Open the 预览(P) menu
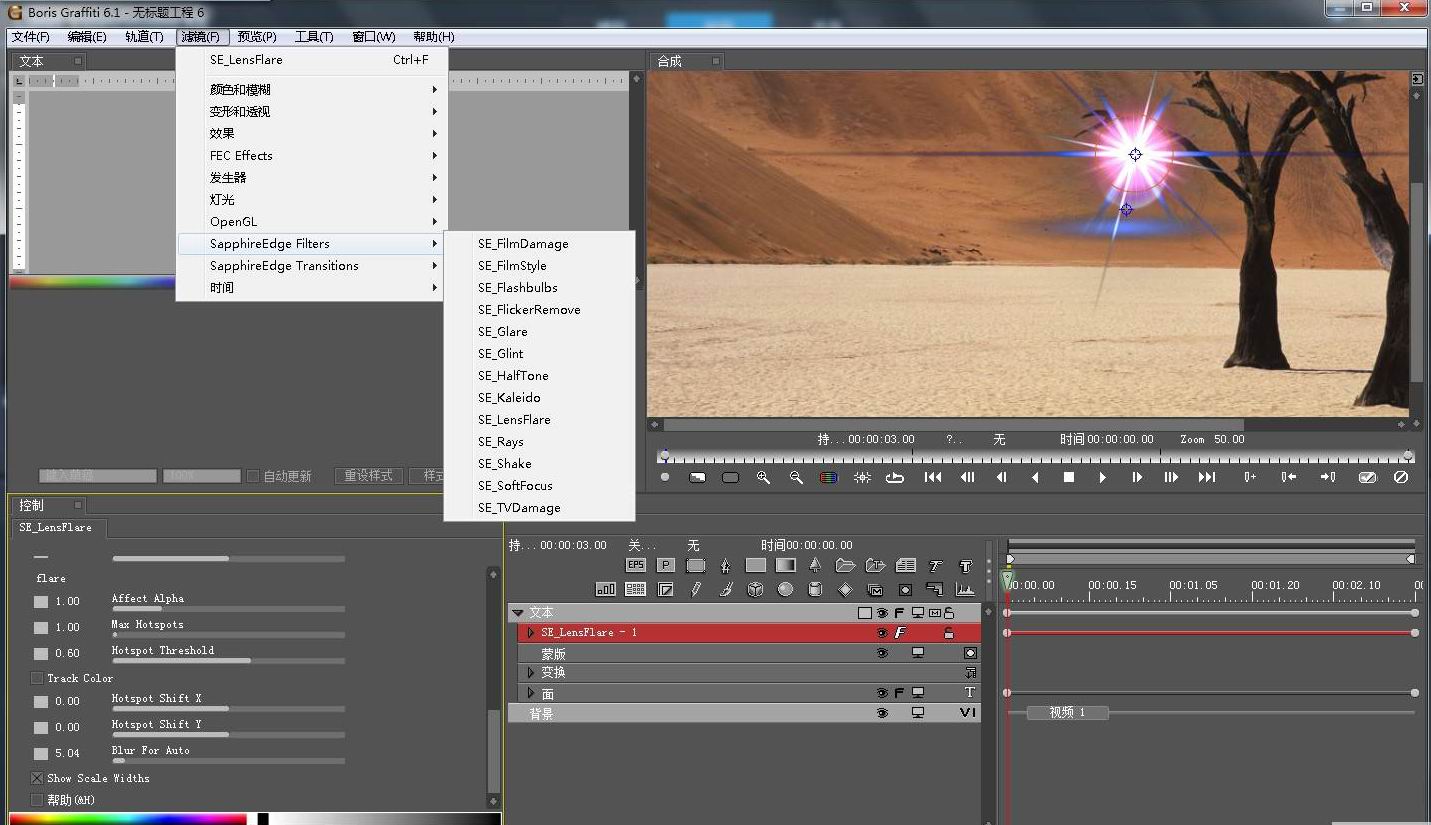The width and height of the screenshot is (1431, 825). click(257, 37)
